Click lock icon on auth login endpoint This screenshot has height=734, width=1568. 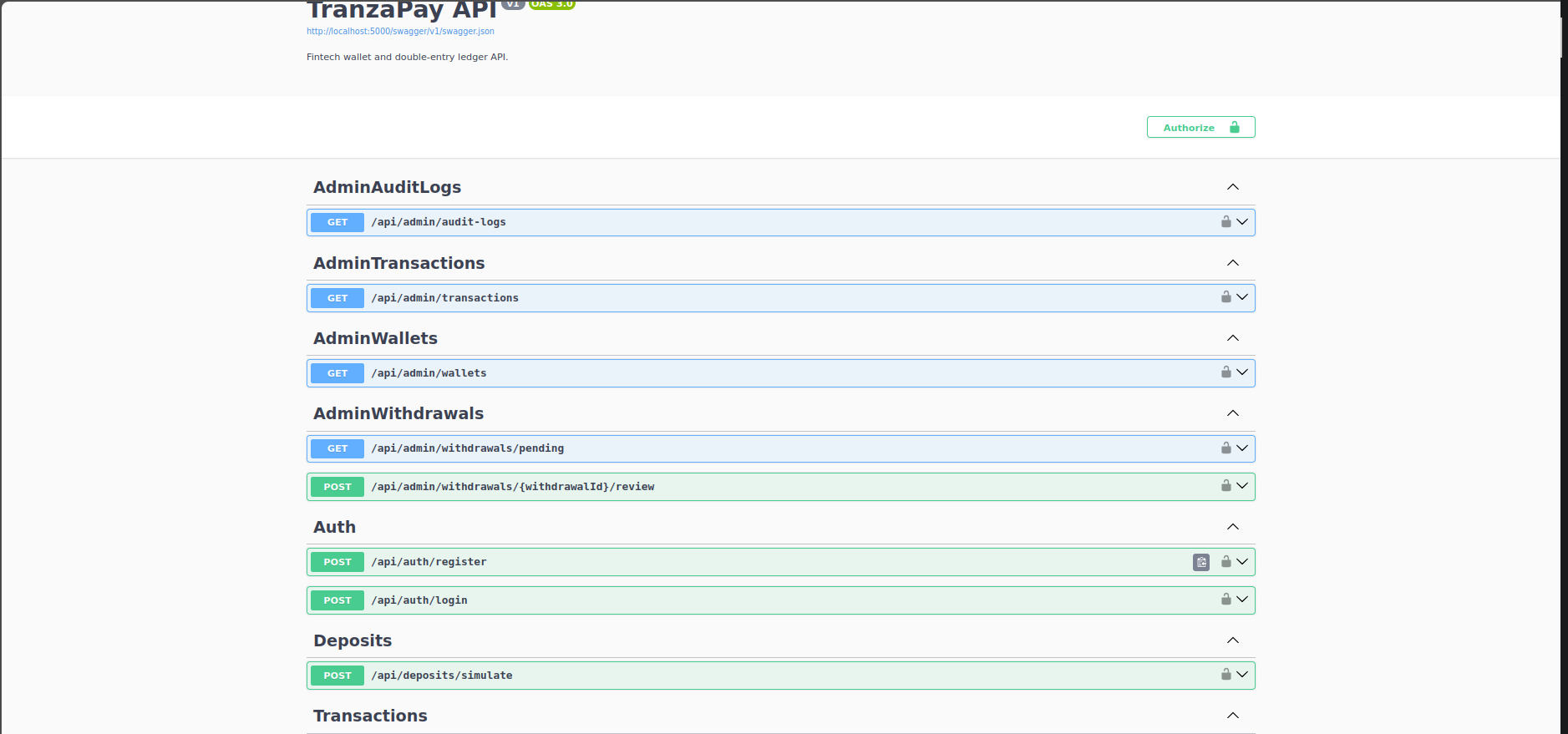click(1225, 600)
